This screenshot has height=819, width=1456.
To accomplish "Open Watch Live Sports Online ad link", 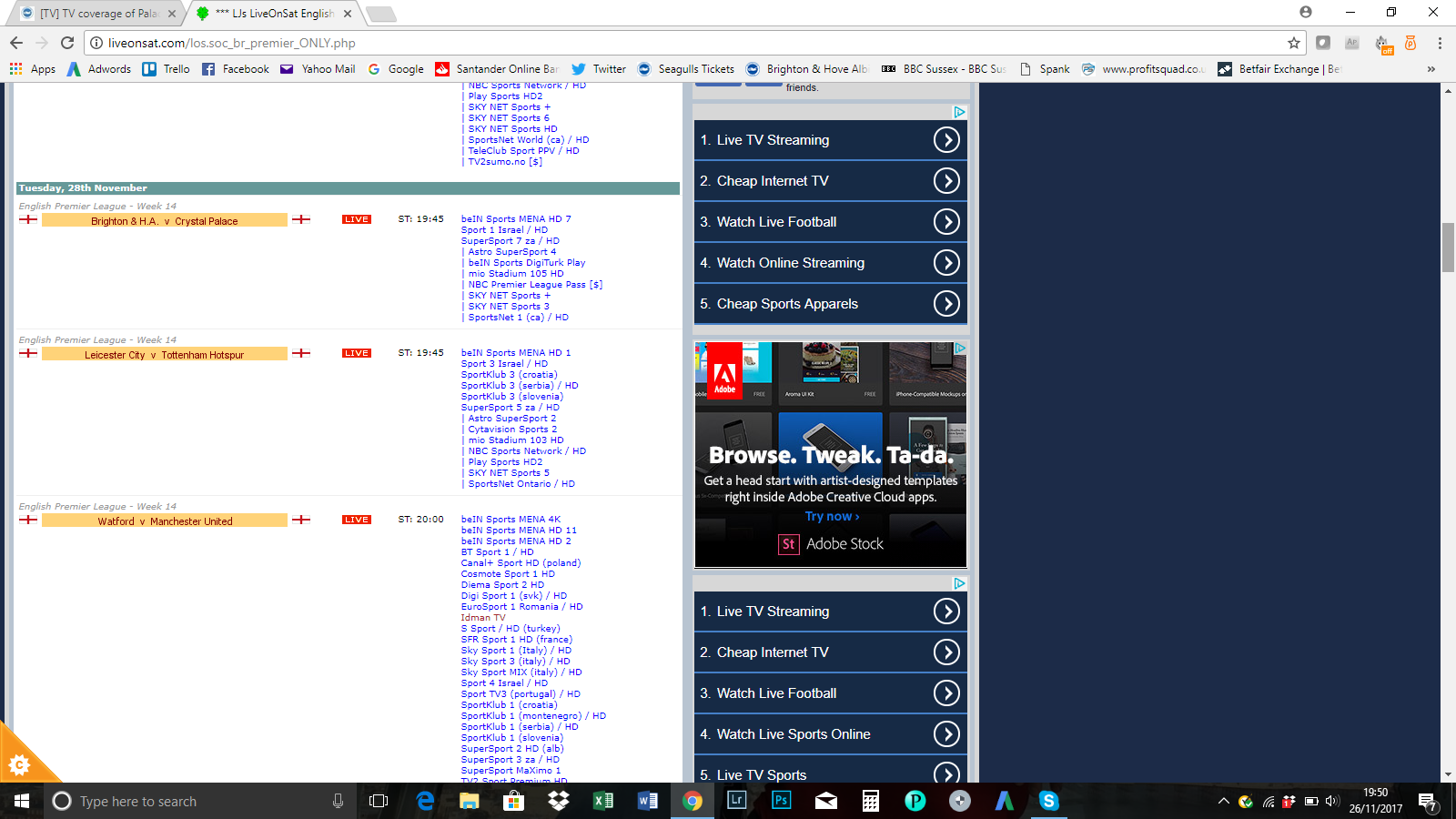I will [794, 734].
